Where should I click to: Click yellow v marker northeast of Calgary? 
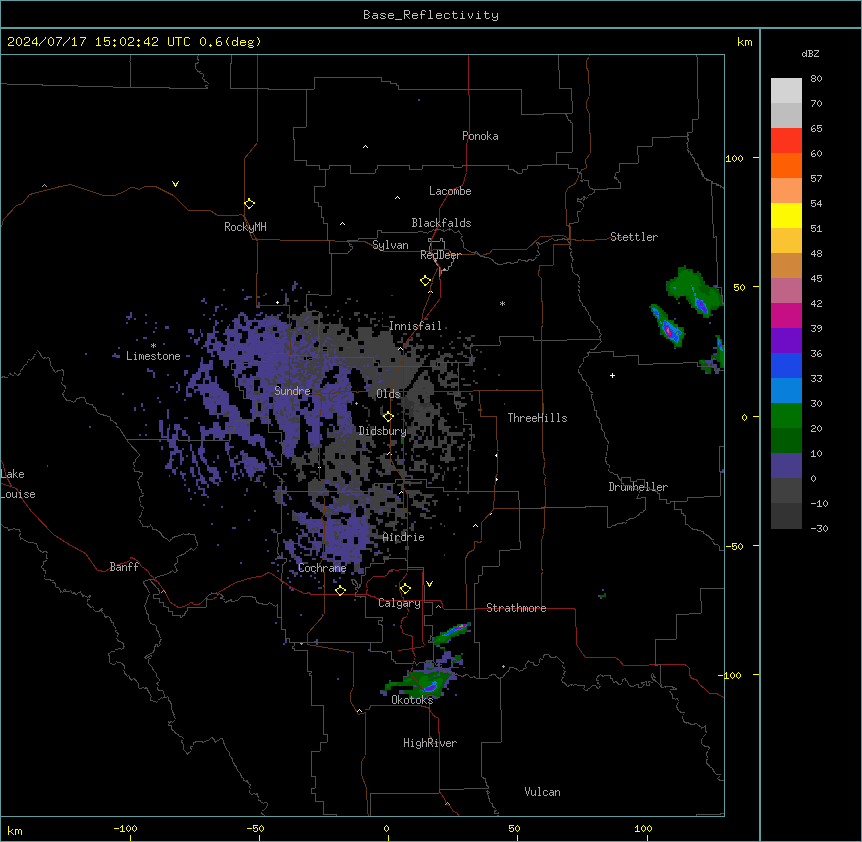[429, 584]
